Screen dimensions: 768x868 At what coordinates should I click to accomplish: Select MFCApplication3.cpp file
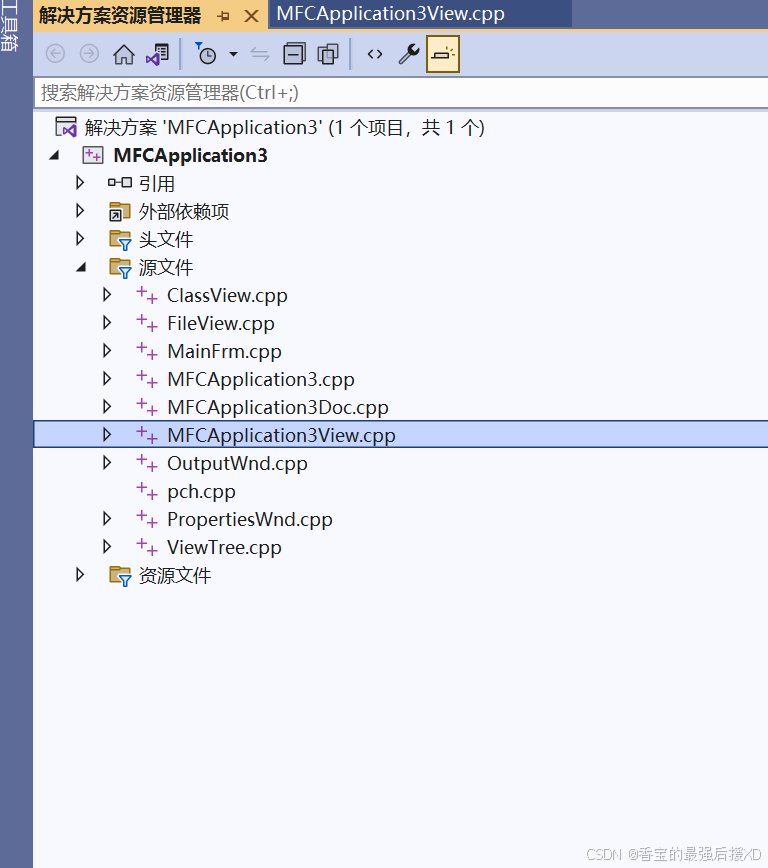coord(261,380)
